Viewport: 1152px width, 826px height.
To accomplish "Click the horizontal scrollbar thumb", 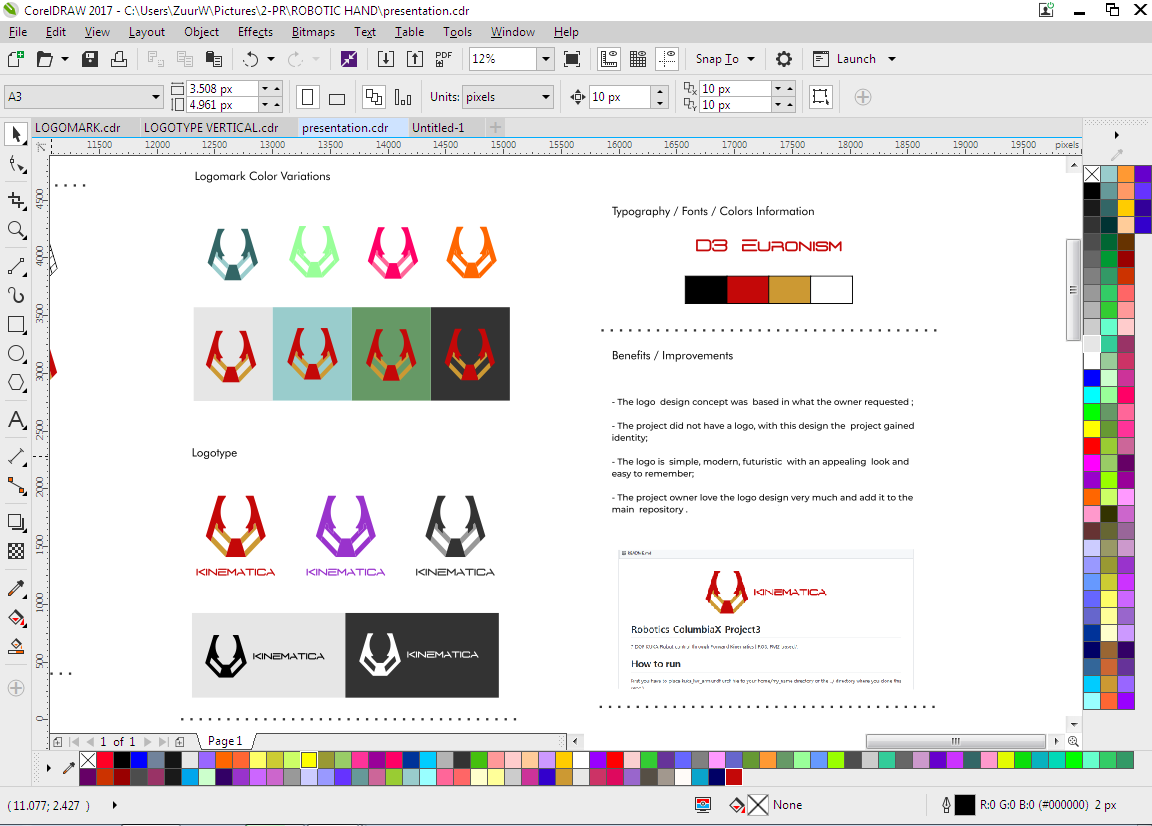I will [955, 741].
